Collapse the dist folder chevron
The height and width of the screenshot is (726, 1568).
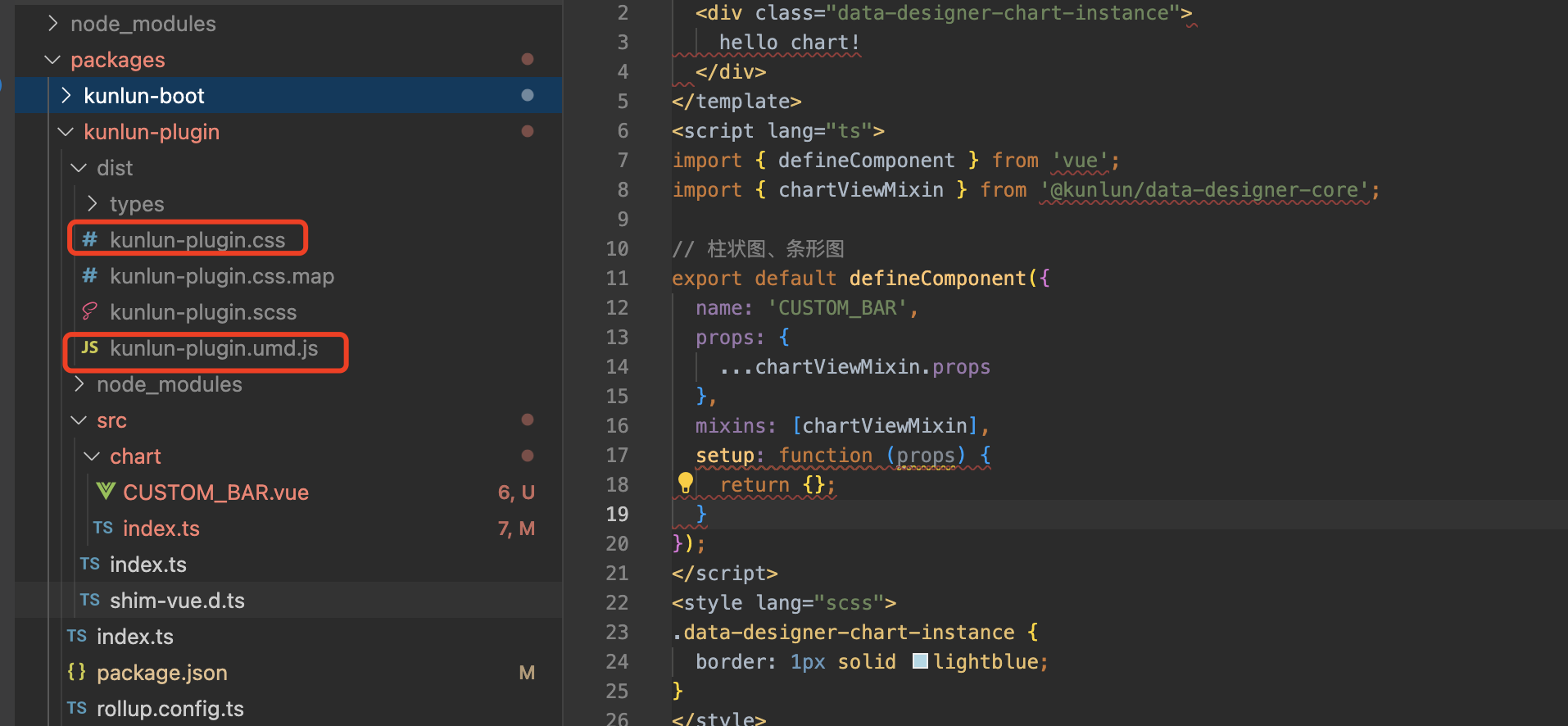(x=79, y=168)
